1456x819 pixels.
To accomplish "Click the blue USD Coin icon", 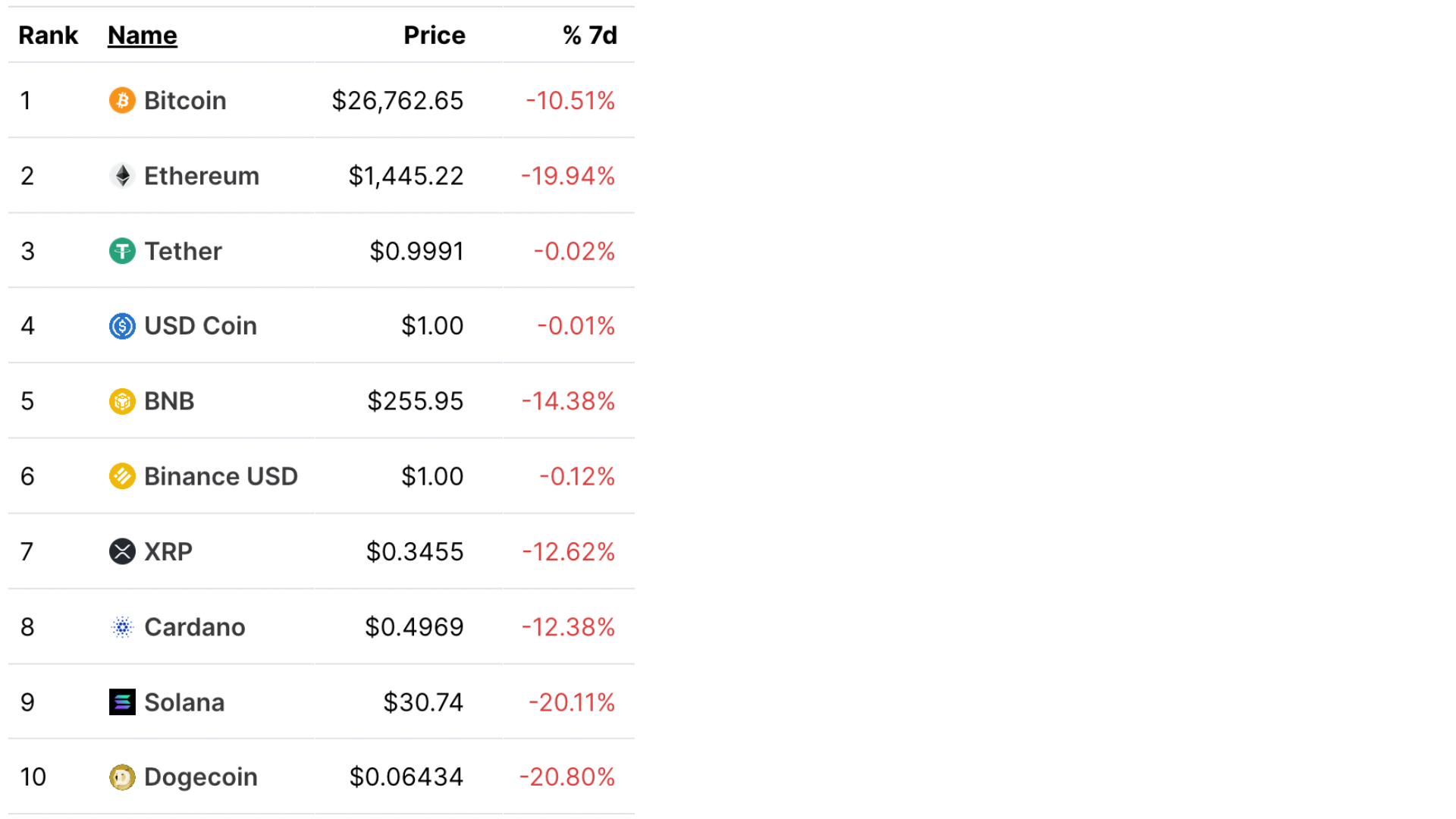I will (x=122, y=326).
